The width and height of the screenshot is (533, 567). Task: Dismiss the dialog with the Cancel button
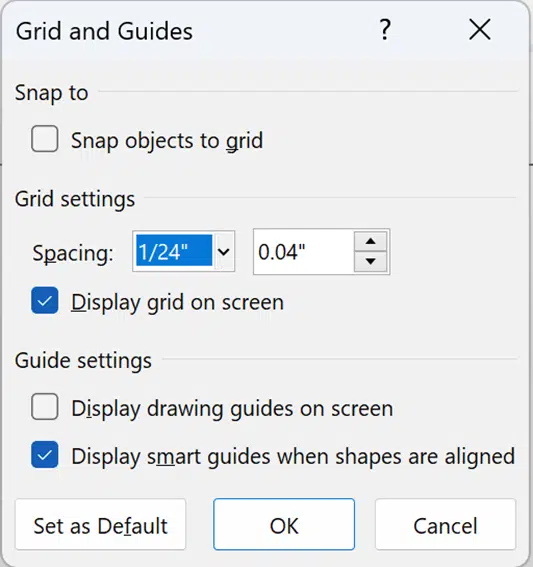[445, 525]
